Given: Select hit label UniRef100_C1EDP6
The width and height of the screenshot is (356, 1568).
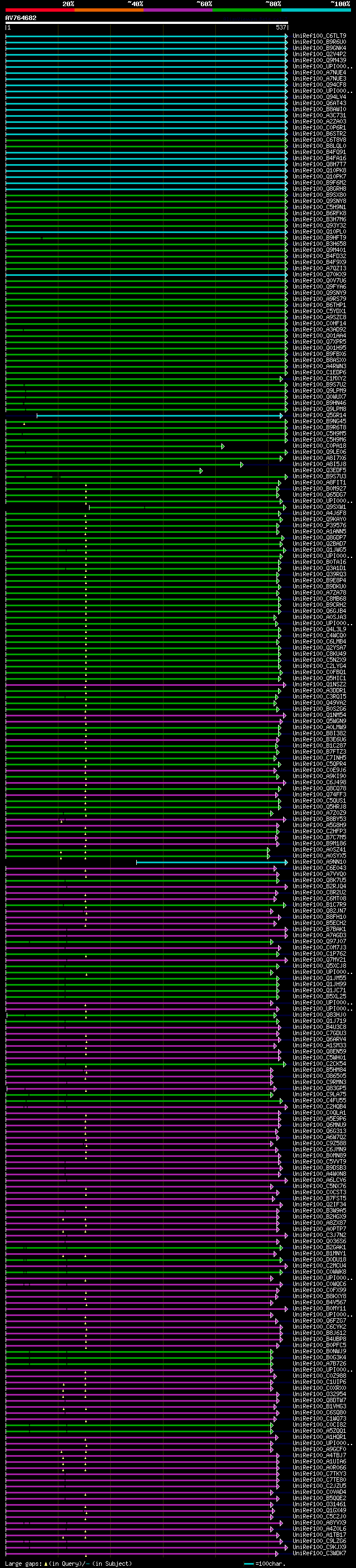Looking at the screenshot, I should [x=319, y=373].
